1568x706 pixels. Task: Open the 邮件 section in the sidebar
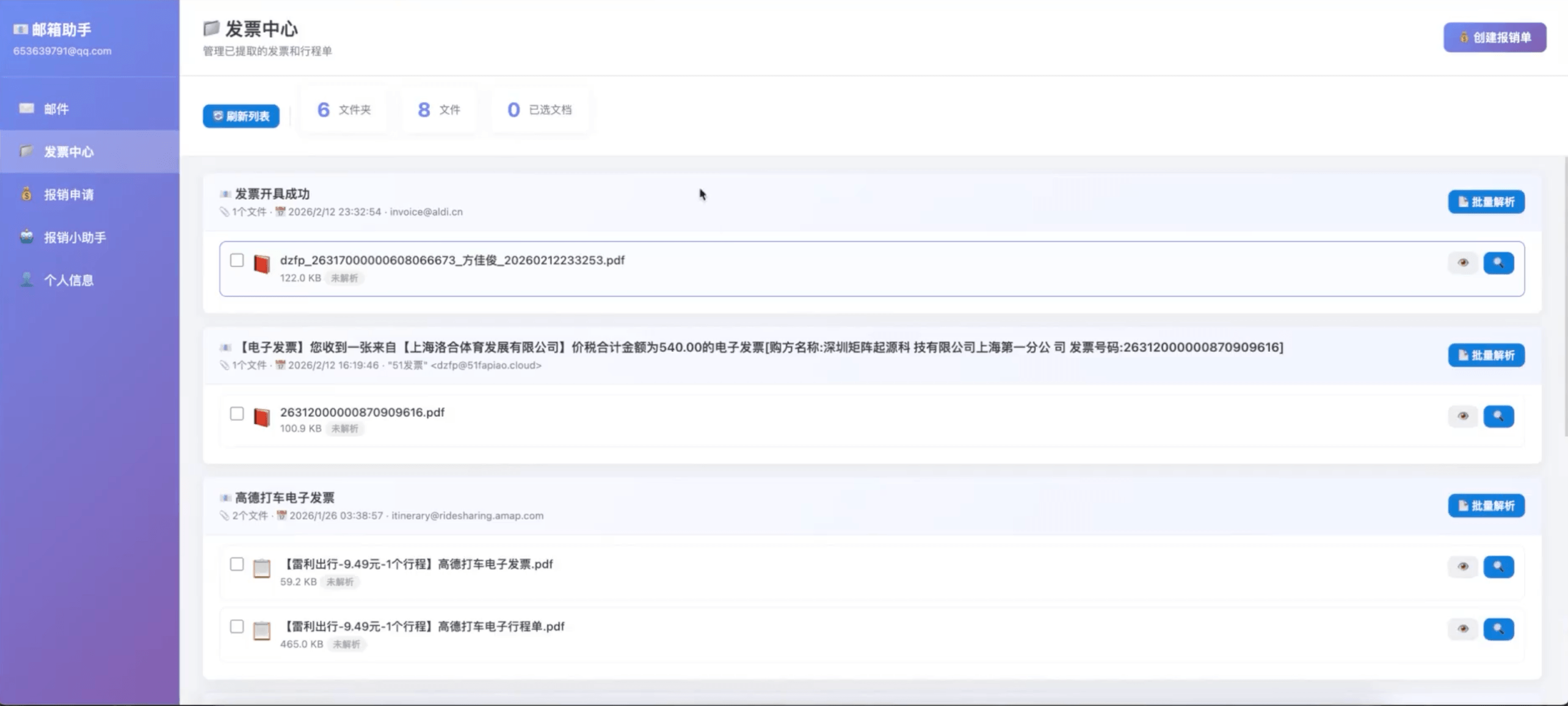pyautogui.click(x=90, y=109)
